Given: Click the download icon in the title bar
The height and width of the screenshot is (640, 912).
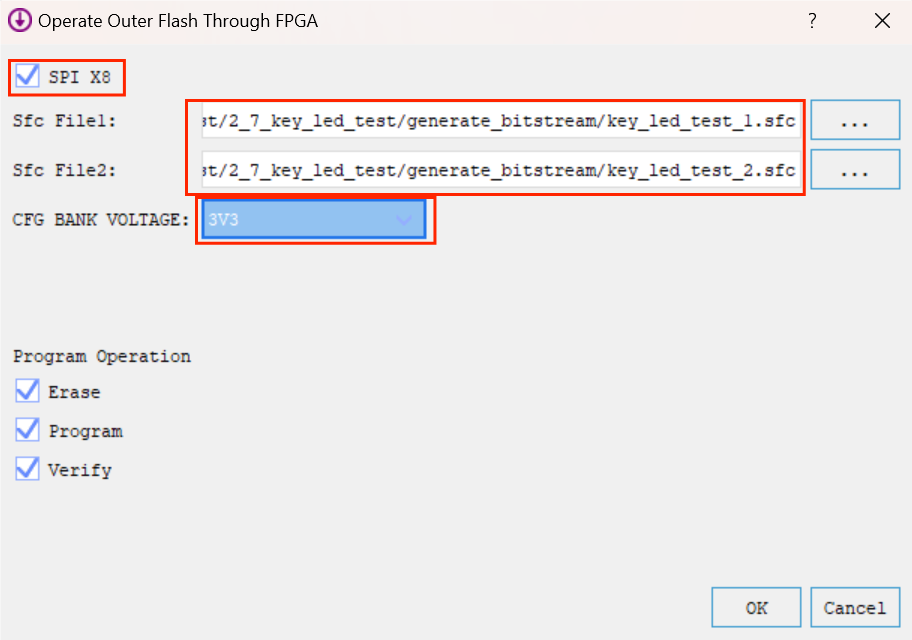Looking at the screenshot, I should [x=19, y=20].
